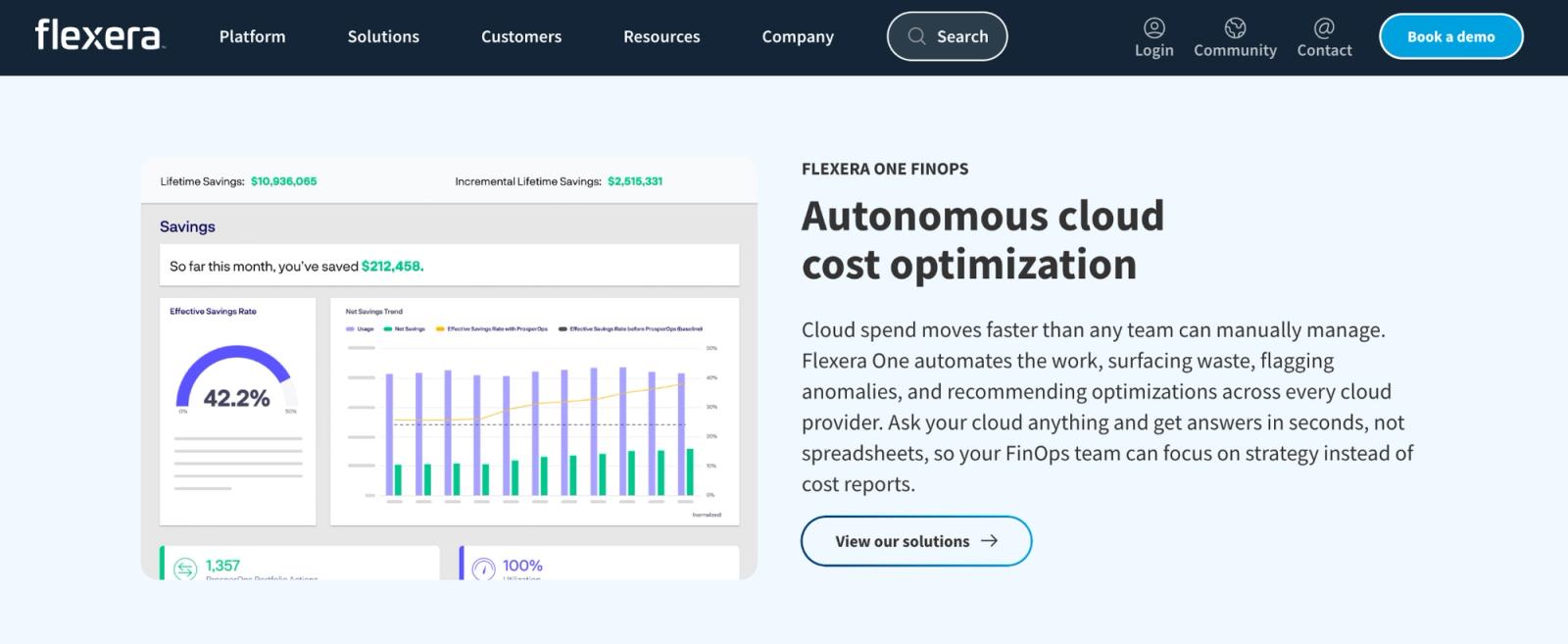Click View our solutions button
1568x644 pixels.
916,541
